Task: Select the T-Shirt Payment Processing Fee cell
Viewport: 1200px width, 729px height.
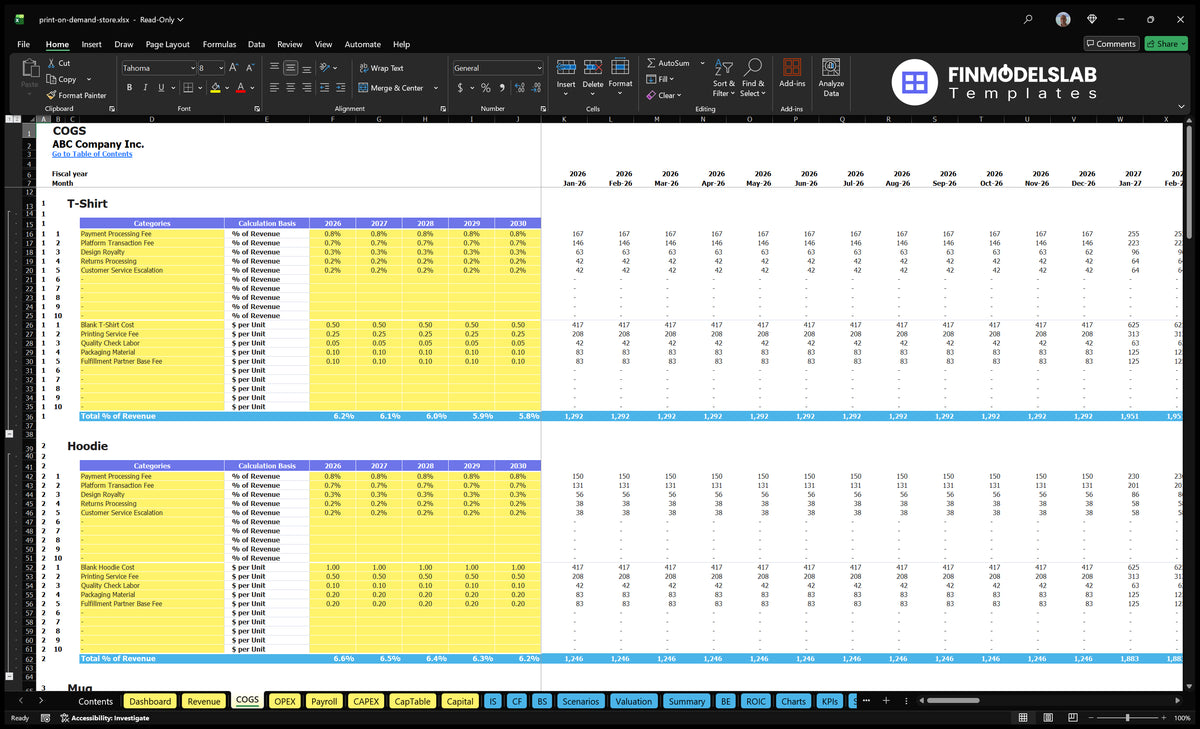Action: 152,234
